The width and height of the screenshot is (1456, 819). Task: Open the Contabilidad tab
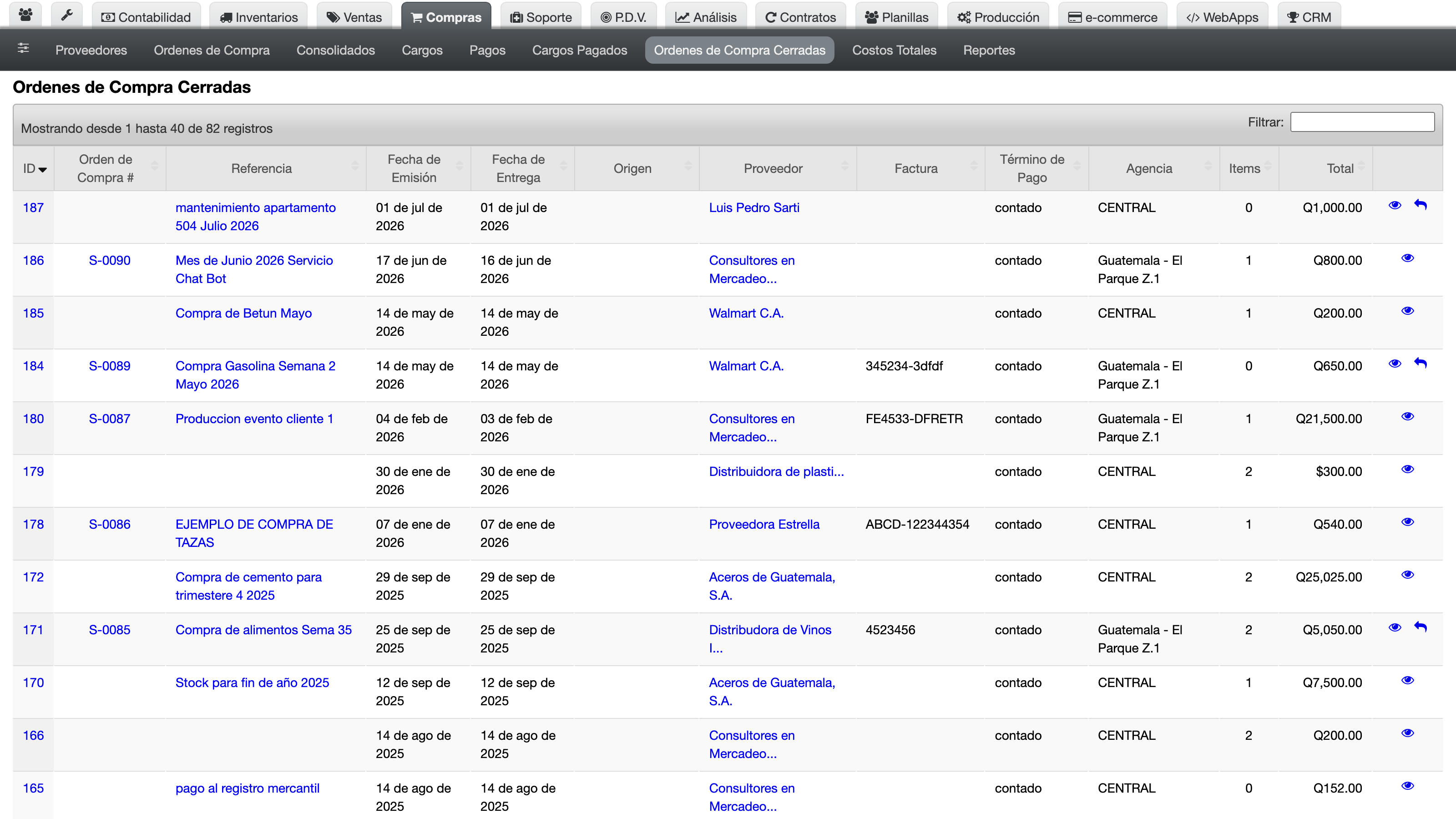(x=146, y=16)
